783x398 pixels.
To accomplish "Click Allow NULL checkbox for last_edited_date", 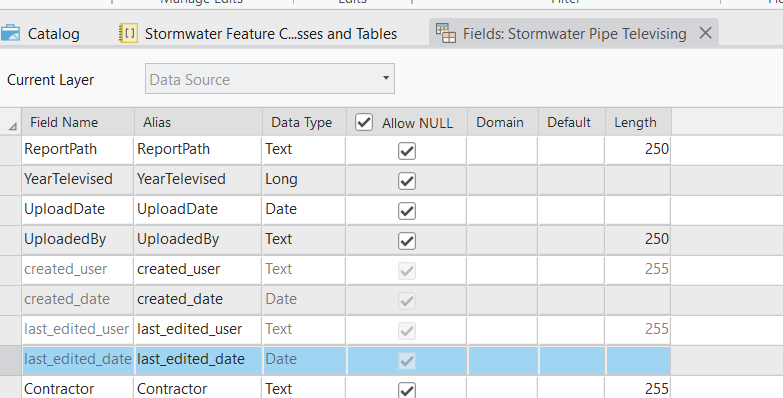I will (407, 360).
